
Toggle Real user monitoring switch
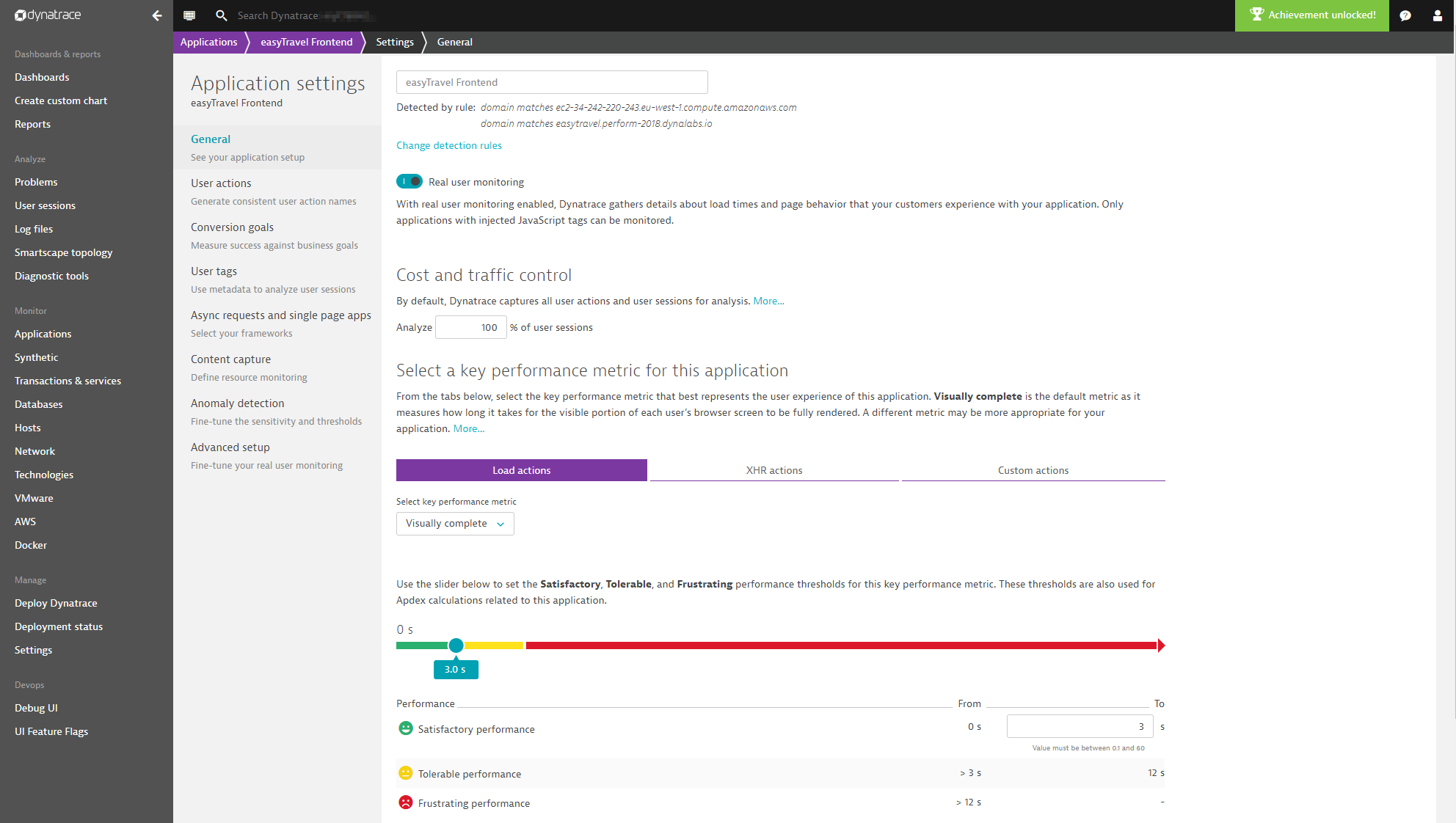(409, 181)
